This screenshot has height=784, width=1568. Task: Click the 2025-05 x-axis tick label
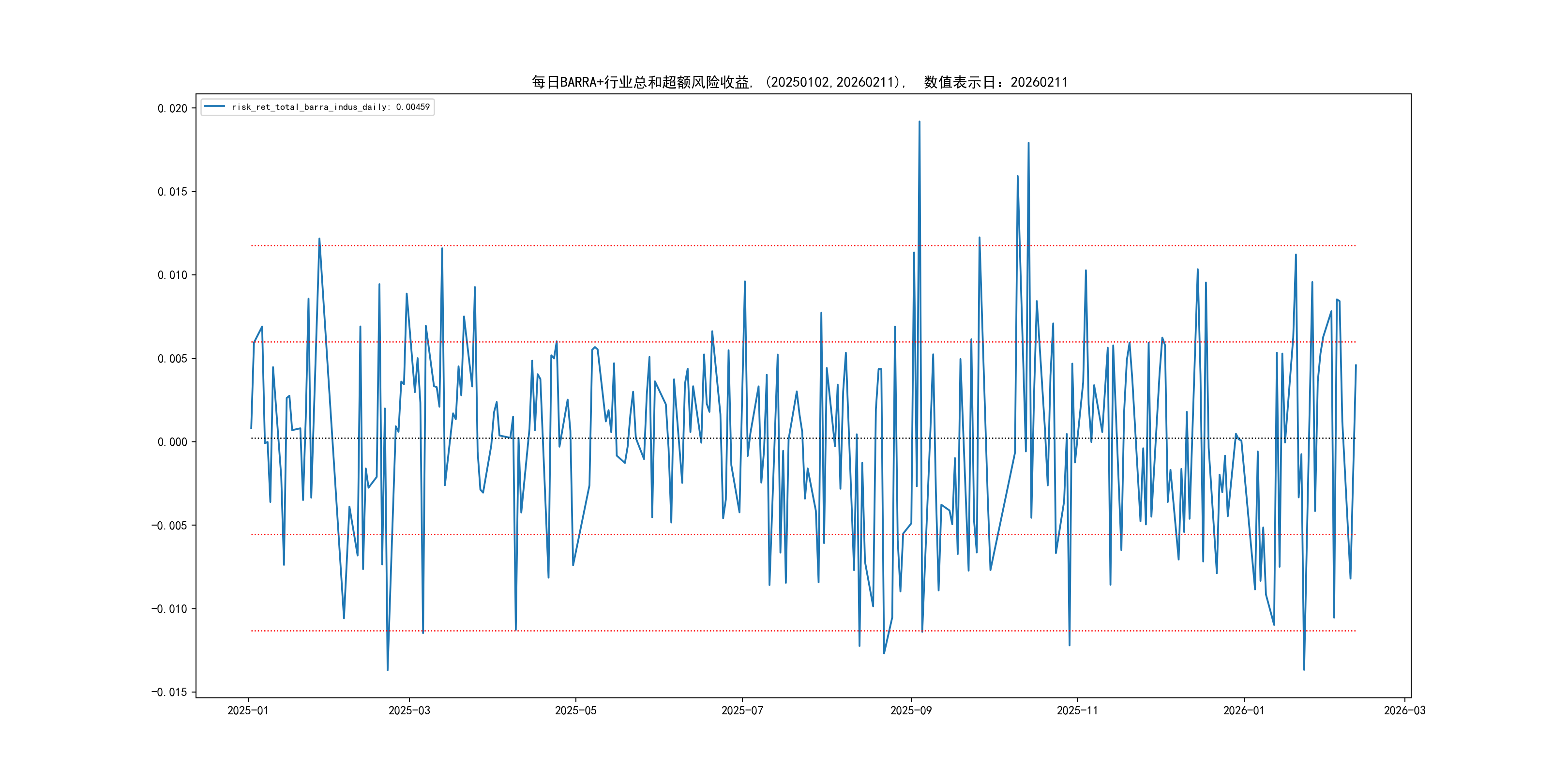pos(575,710)
